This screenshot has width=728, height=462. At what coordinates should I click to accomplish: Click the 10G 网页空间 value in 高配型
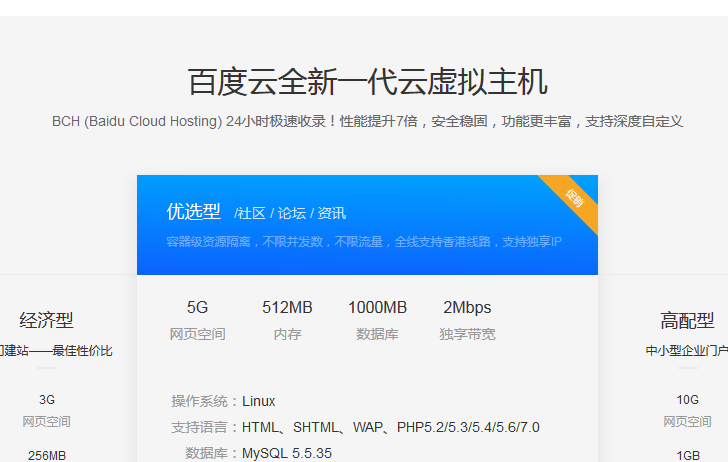coord(687,410)
